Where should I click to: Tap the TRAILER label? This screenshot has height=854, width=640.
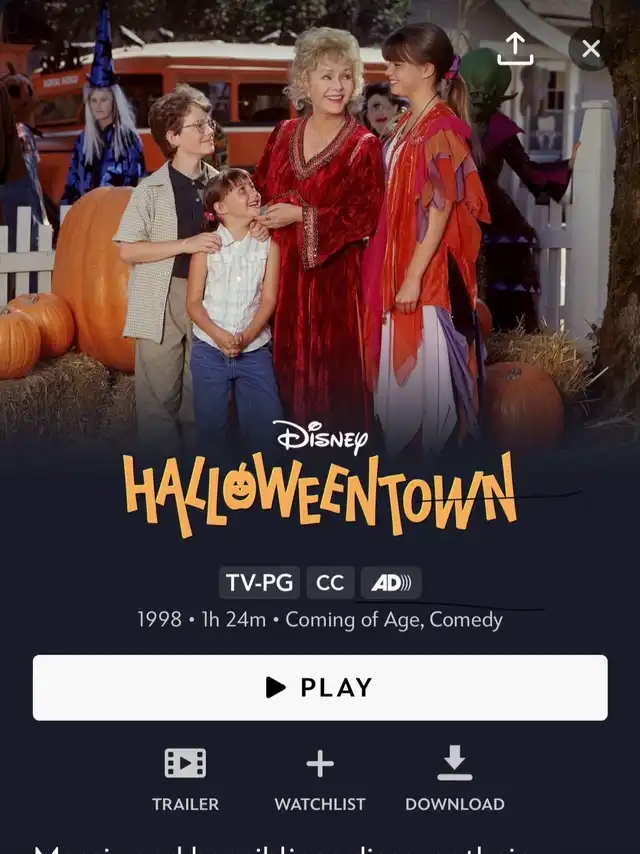pos(185,804)
